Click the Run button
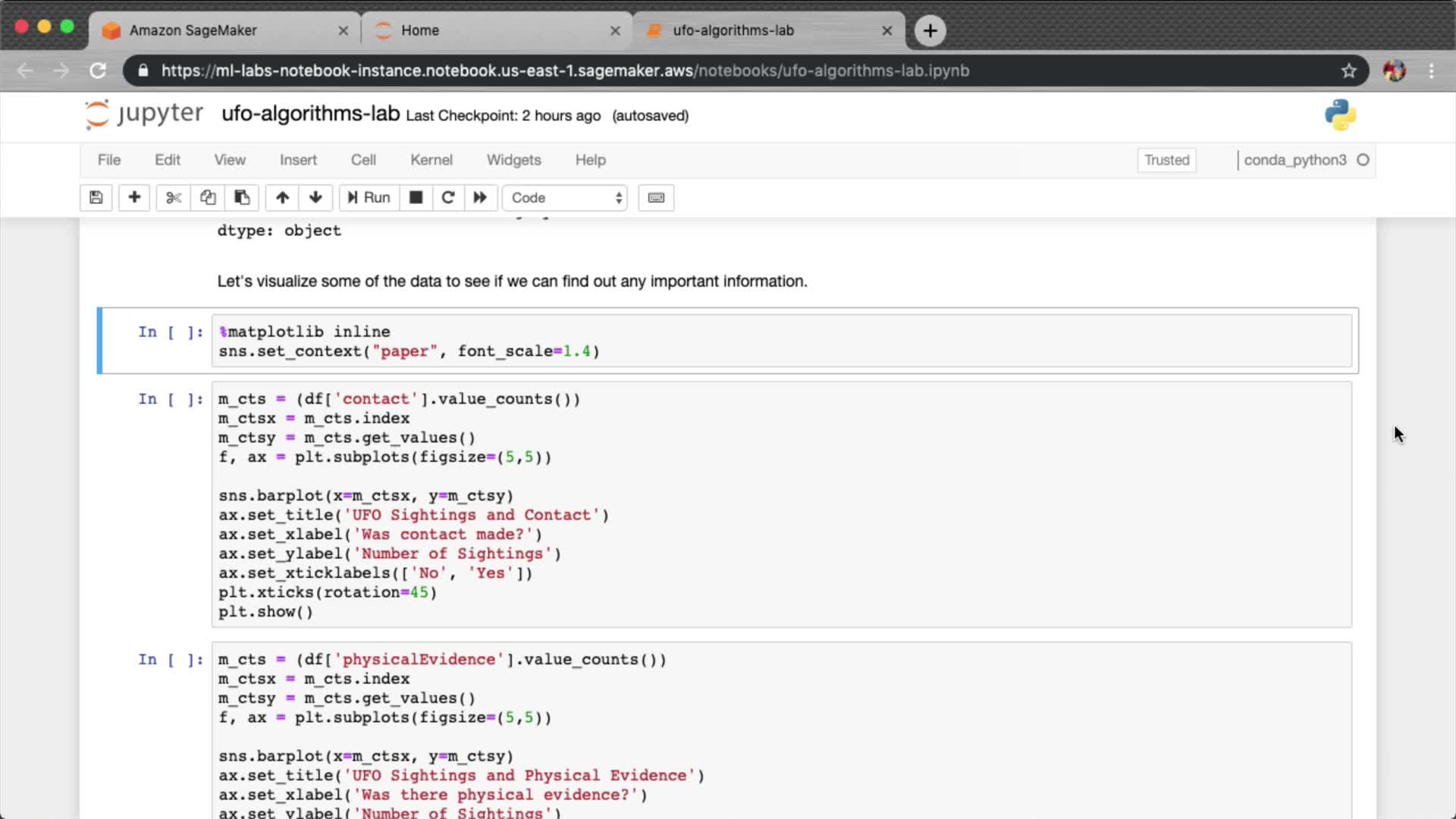Viewport: 1456px width, 819px height. coord(369,198)
